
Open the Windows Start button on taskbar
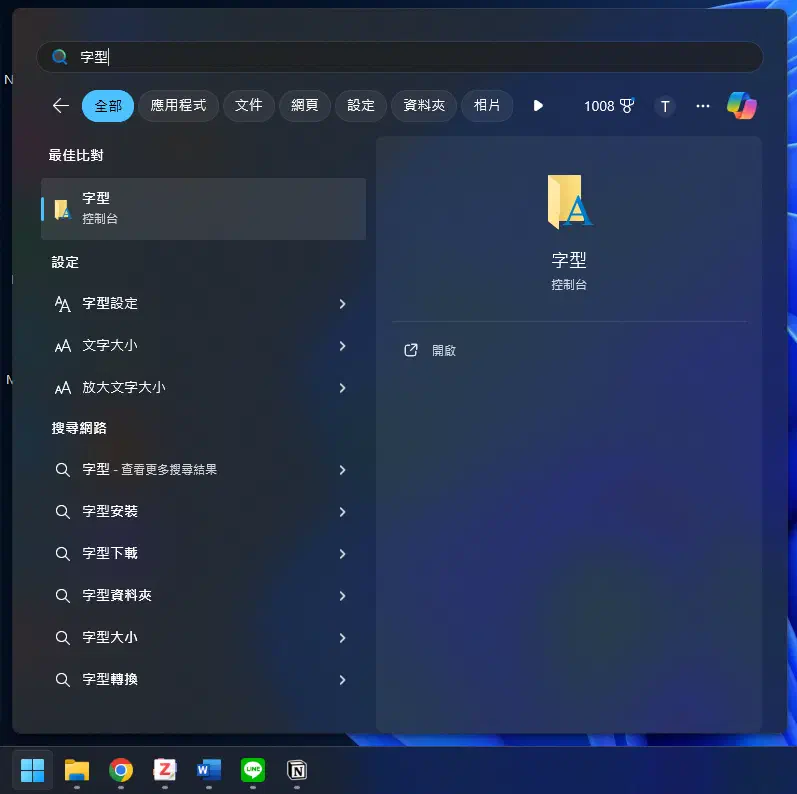click(33, 770)
